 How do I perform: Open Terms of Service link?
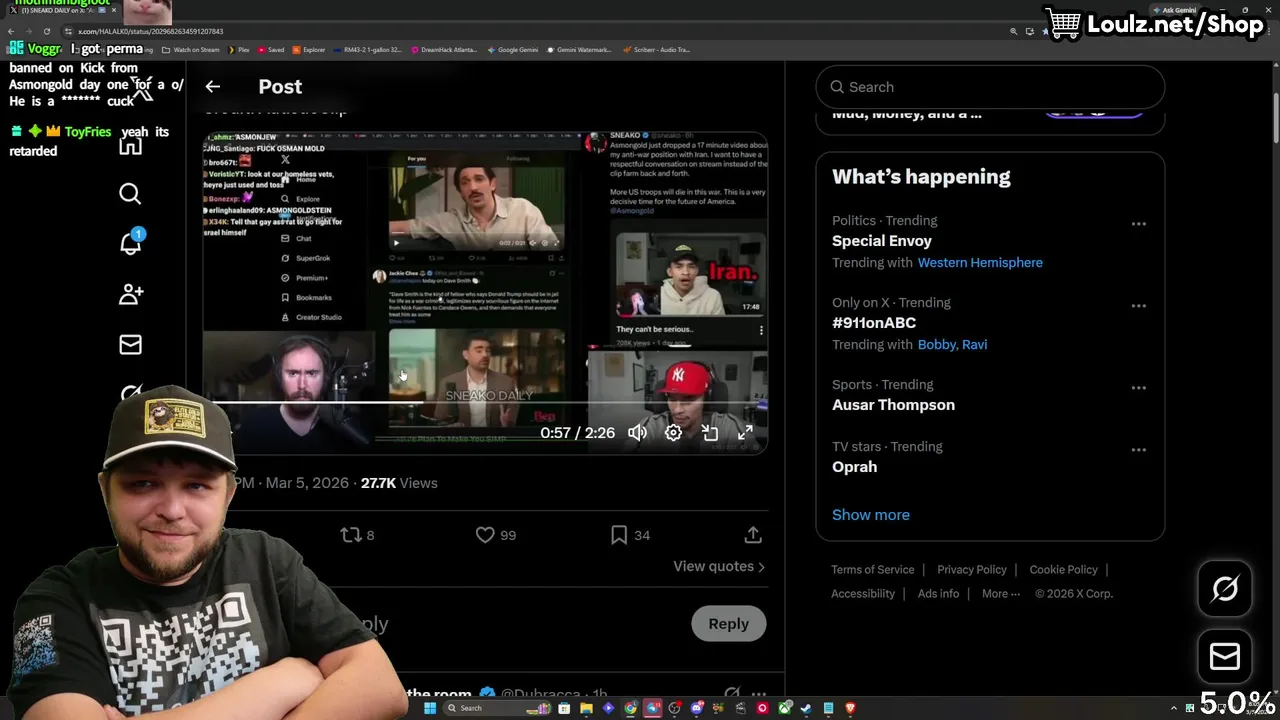[x=872, y=569]
